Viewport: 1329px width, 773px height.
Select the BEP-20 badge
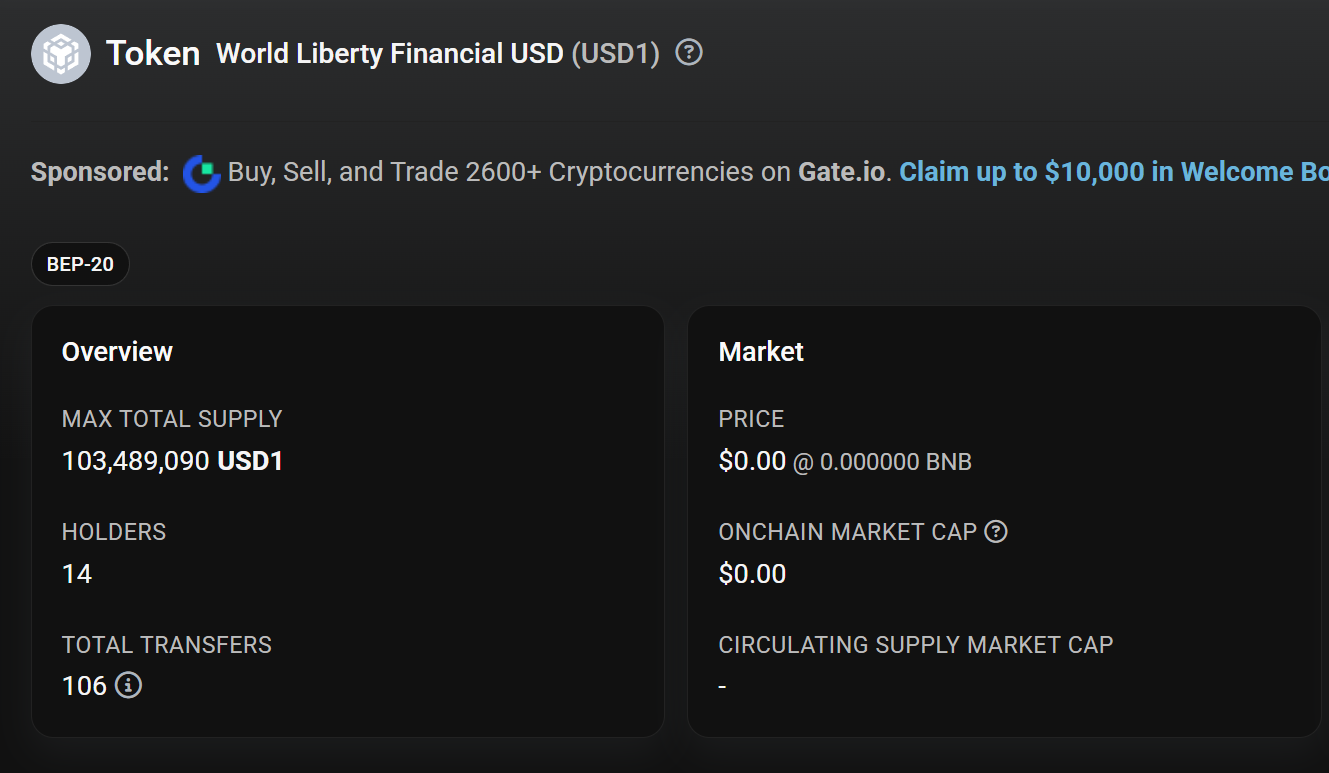tap(80, 263)
